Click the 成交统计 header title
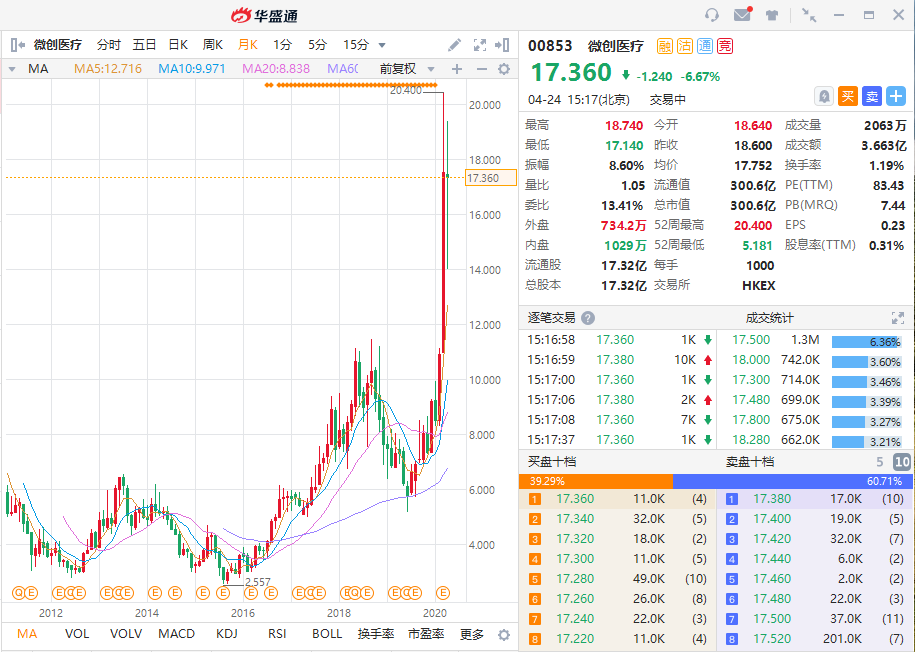This screenshot has height=652, width=915. pyautogui.click(x=769, y=318)
